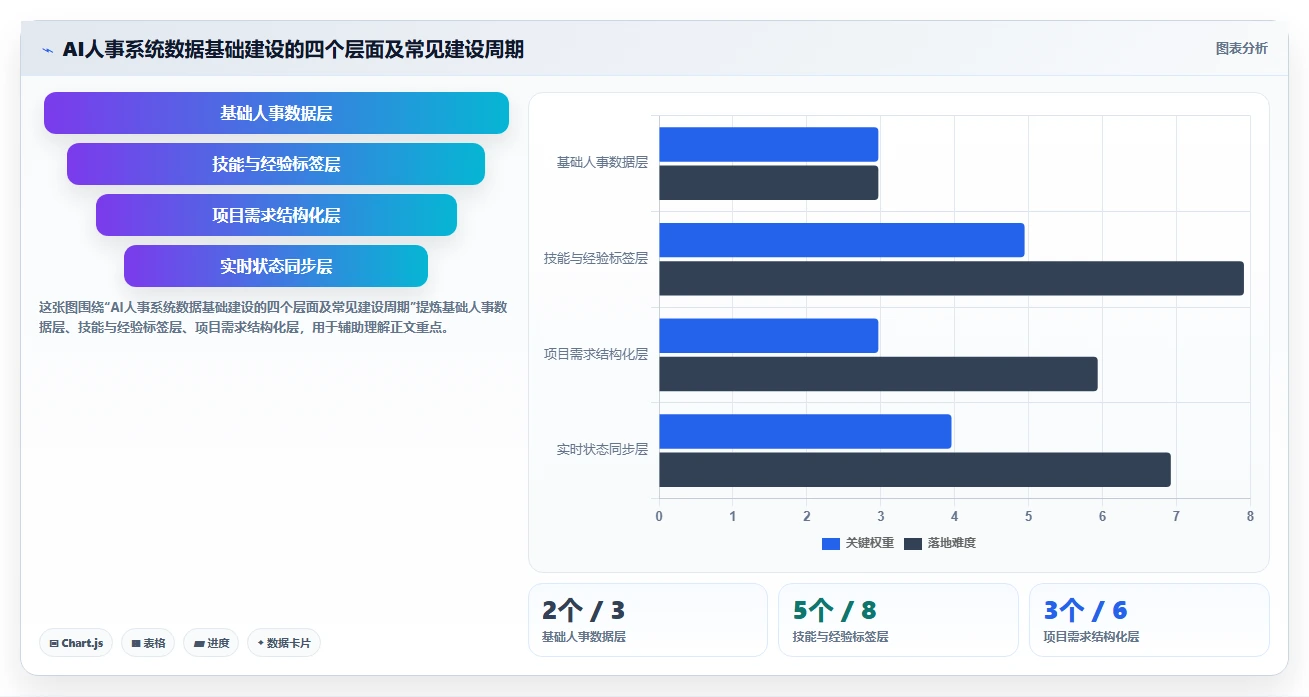1309x697 pixels.
Task: Click the x-axis tick label 4
Action: pyautogui.click(x=954, y=516)
